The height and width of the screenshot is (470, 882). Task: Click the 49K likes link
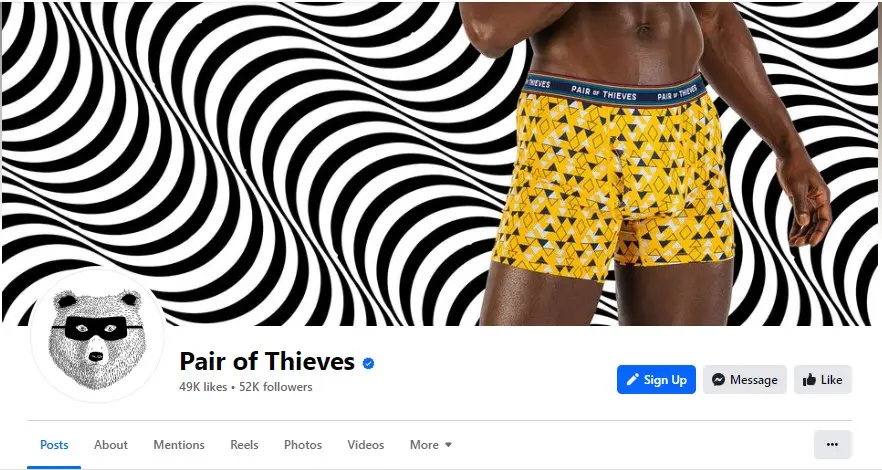tap(203, 387)
